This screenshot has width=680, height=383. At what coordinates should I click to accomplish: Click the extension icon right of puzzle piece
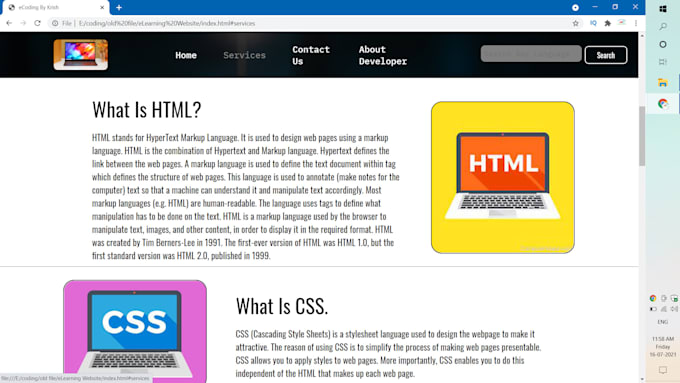[x=622, y=23]
